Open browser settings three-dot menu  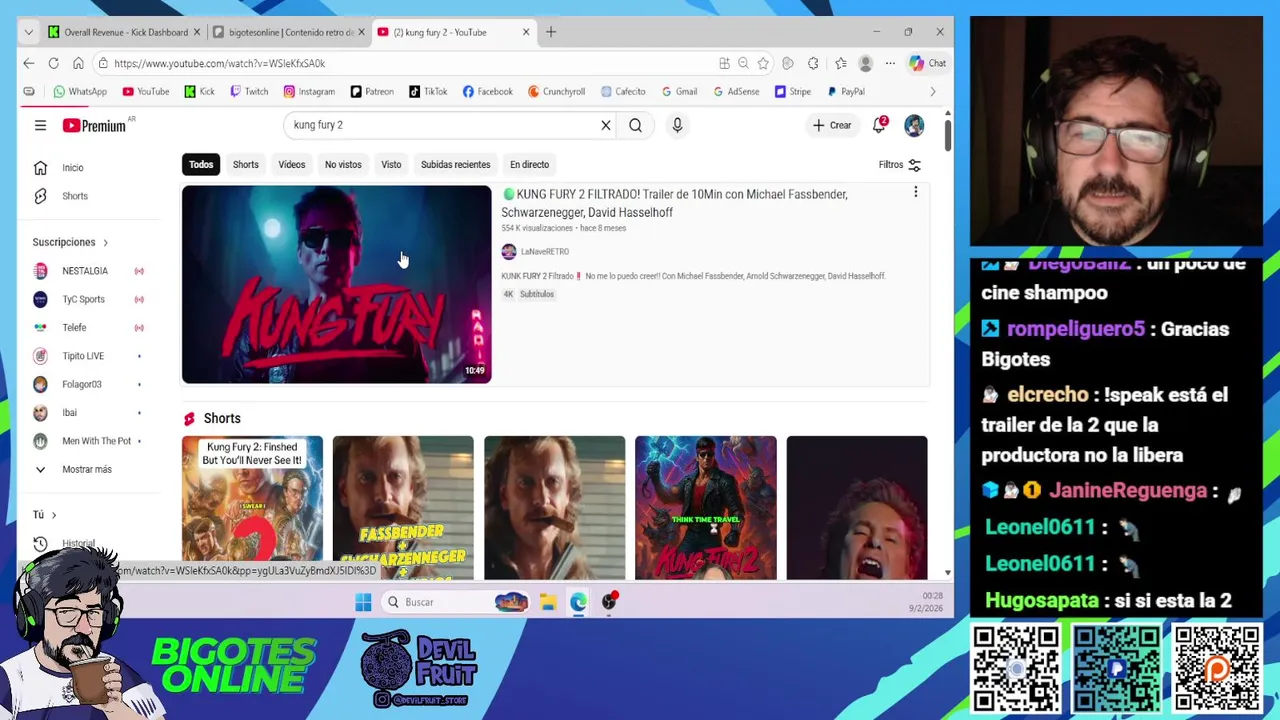click(890, 63)
